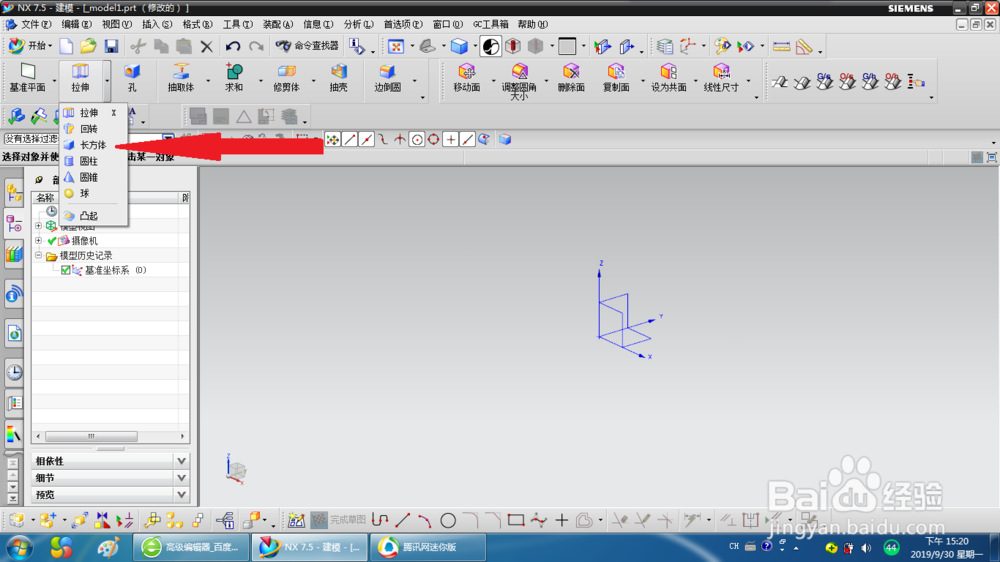The image size is (1000, 562).
Task: Toggle the 基准坐标系 checkbox
Action: click(66, 270)
